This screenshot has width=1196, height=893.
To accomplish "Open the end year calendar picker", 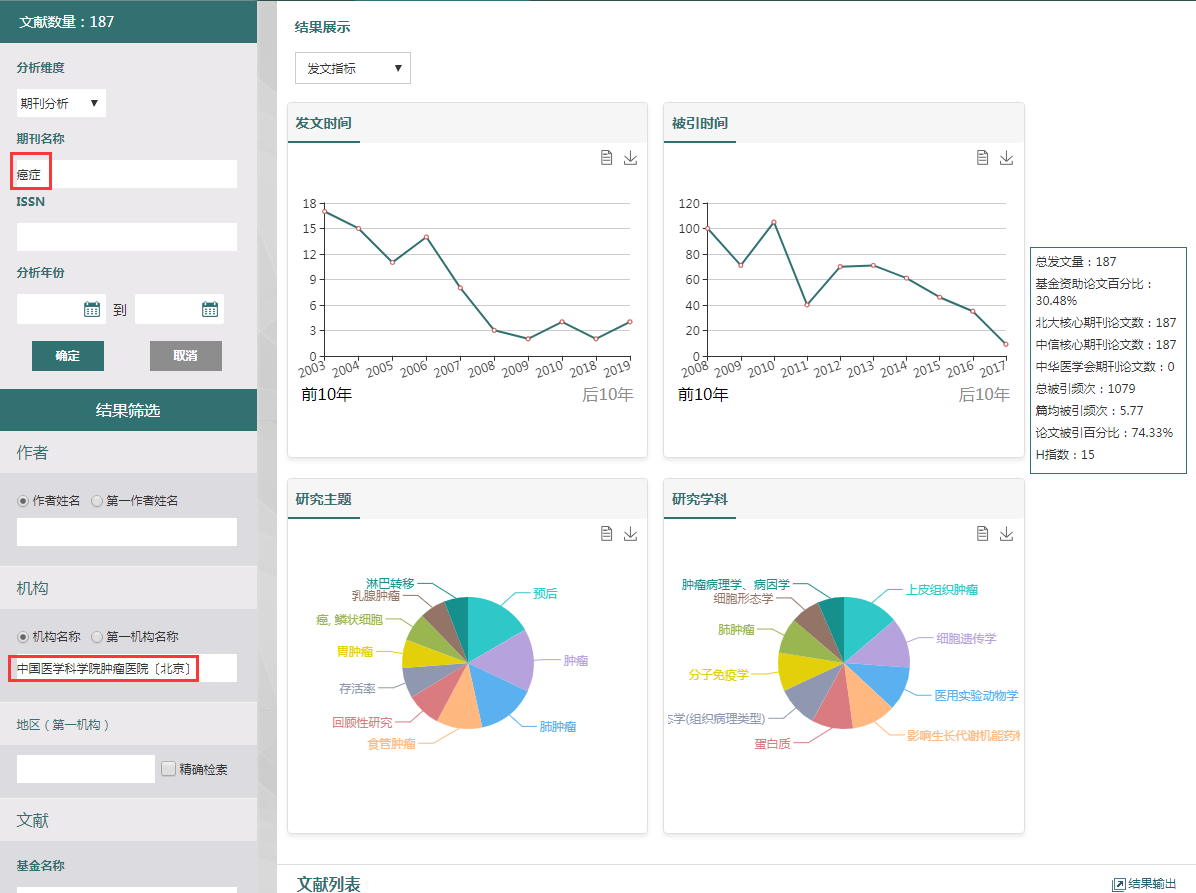I will pos(210,309).
